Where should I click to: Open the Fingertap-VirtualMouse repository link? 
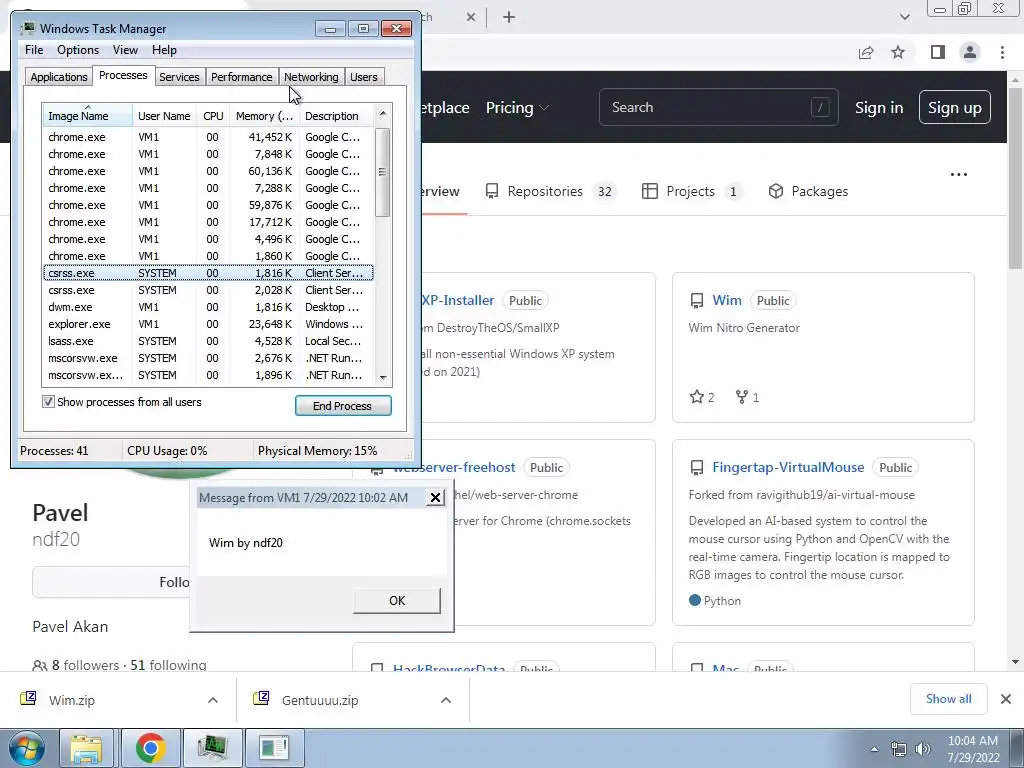[788, 468]
